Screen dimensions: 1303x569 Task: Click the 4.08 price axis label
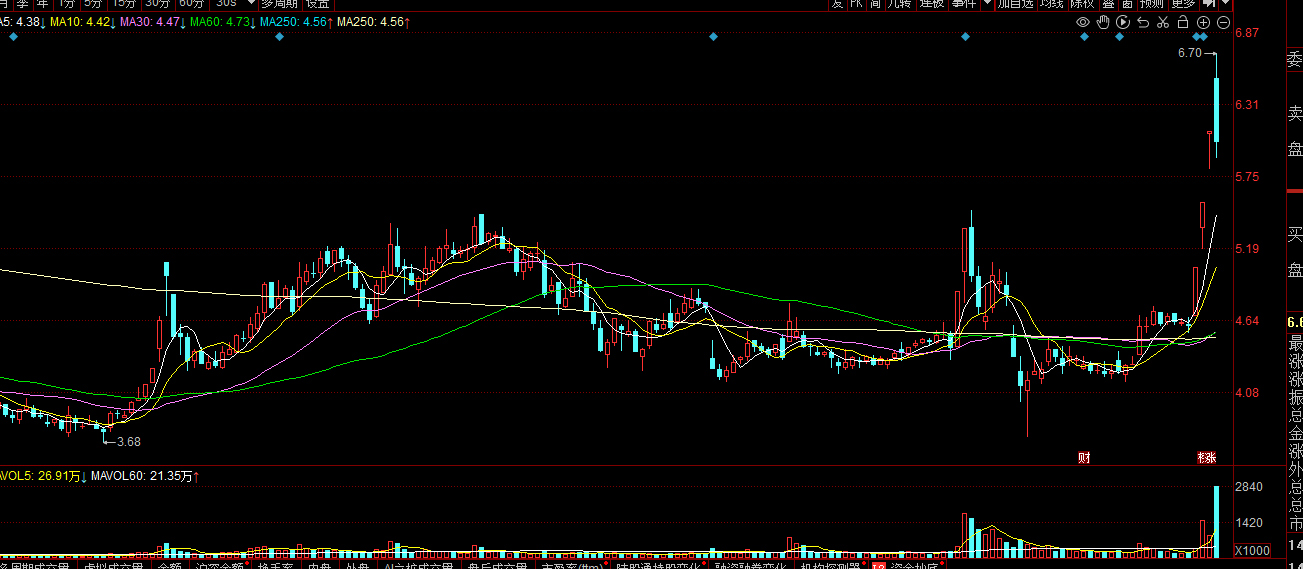[x=1246, y=393]
